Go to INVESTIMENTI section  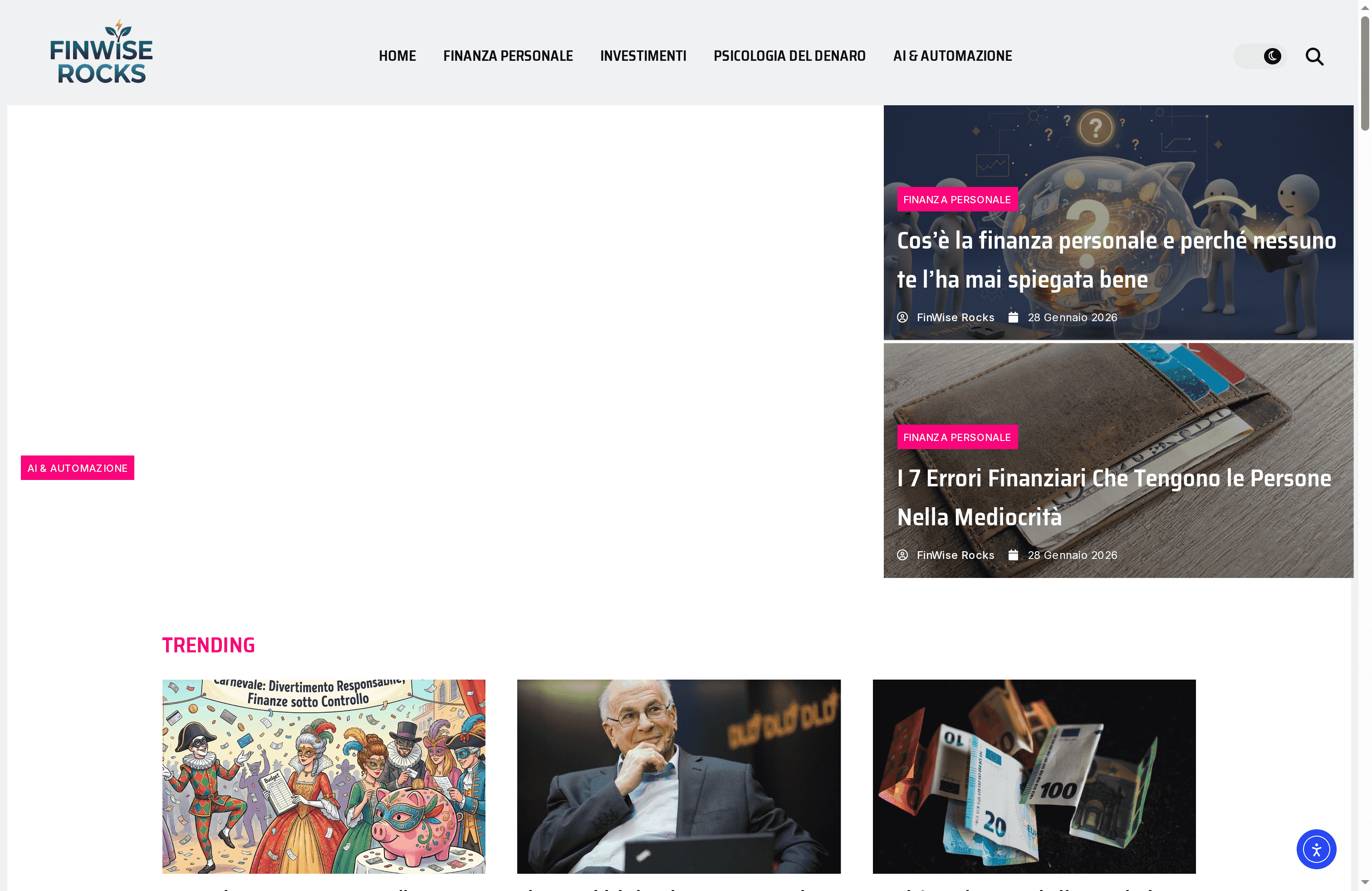coord(643,56)
